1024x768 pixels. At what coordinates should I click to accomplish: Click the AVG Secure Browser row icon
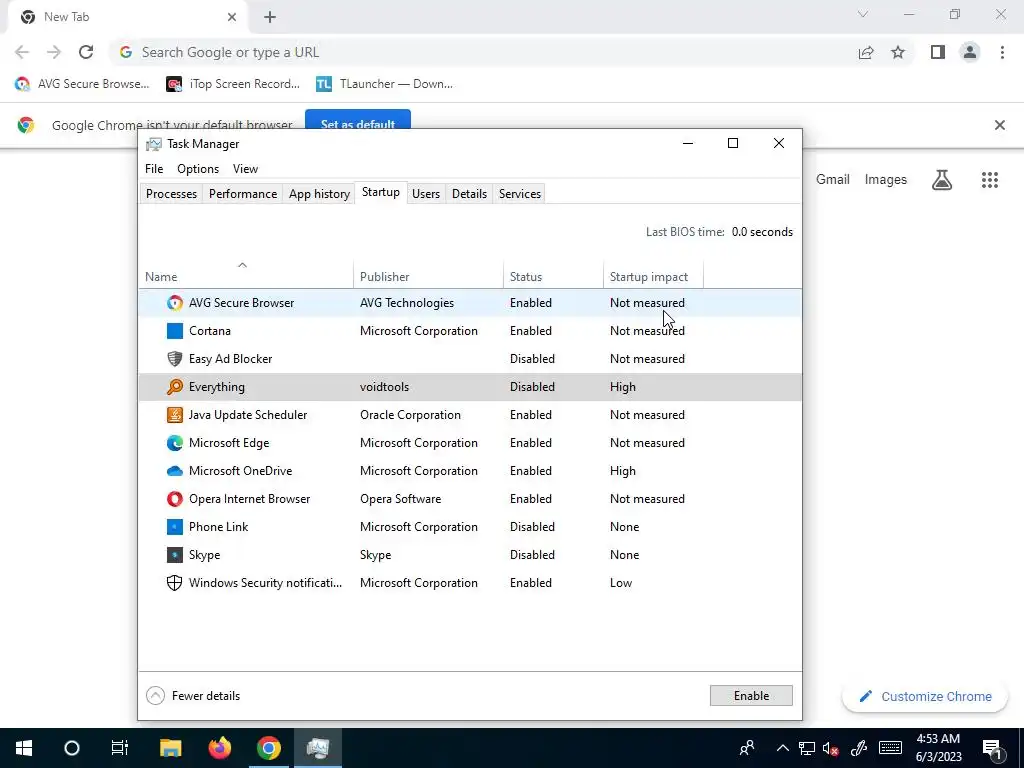coord(174,303)
